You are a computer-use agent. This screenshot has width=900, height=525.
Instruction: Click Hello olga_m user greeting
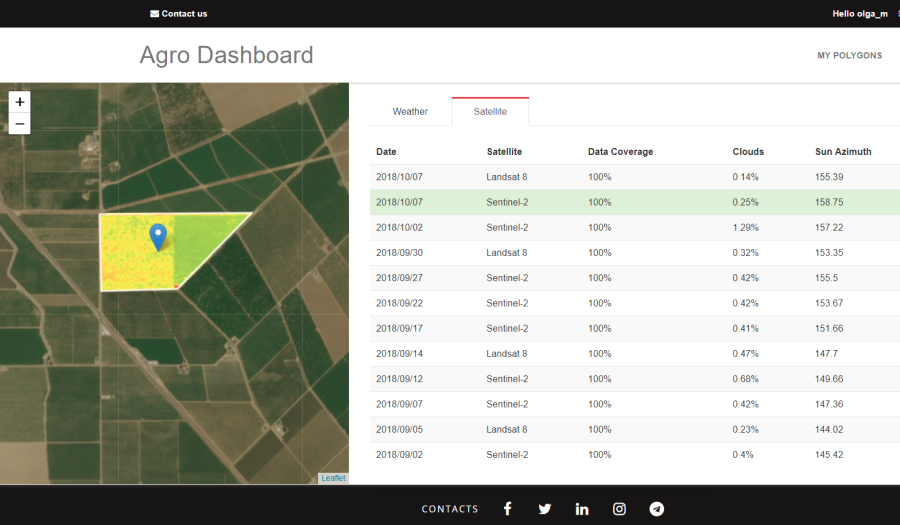860,14
